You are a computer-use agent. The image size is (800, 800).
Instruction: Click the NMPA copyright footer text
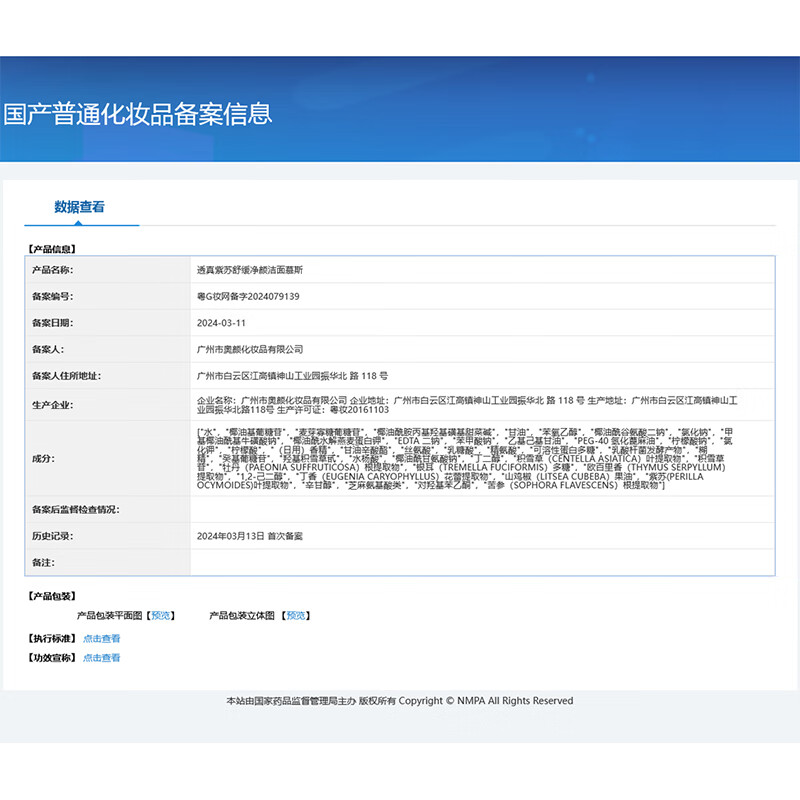coord(400,700)
